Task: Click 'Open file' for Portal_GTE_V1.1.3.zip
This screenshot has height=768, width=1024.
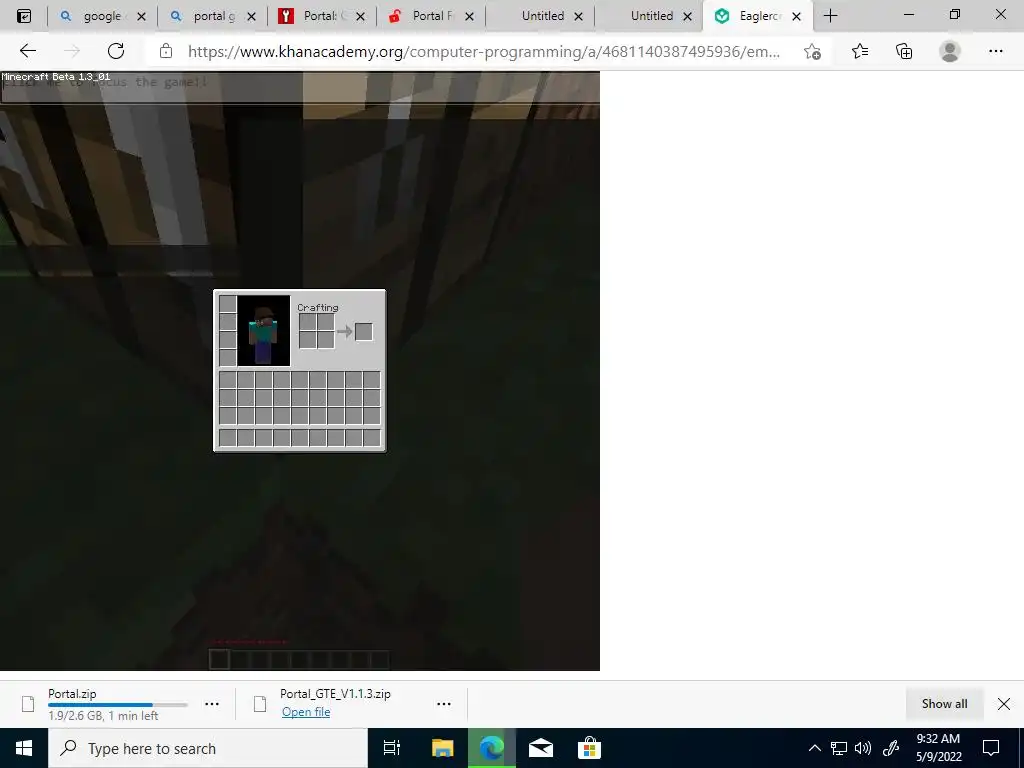Action: (306, 712)
